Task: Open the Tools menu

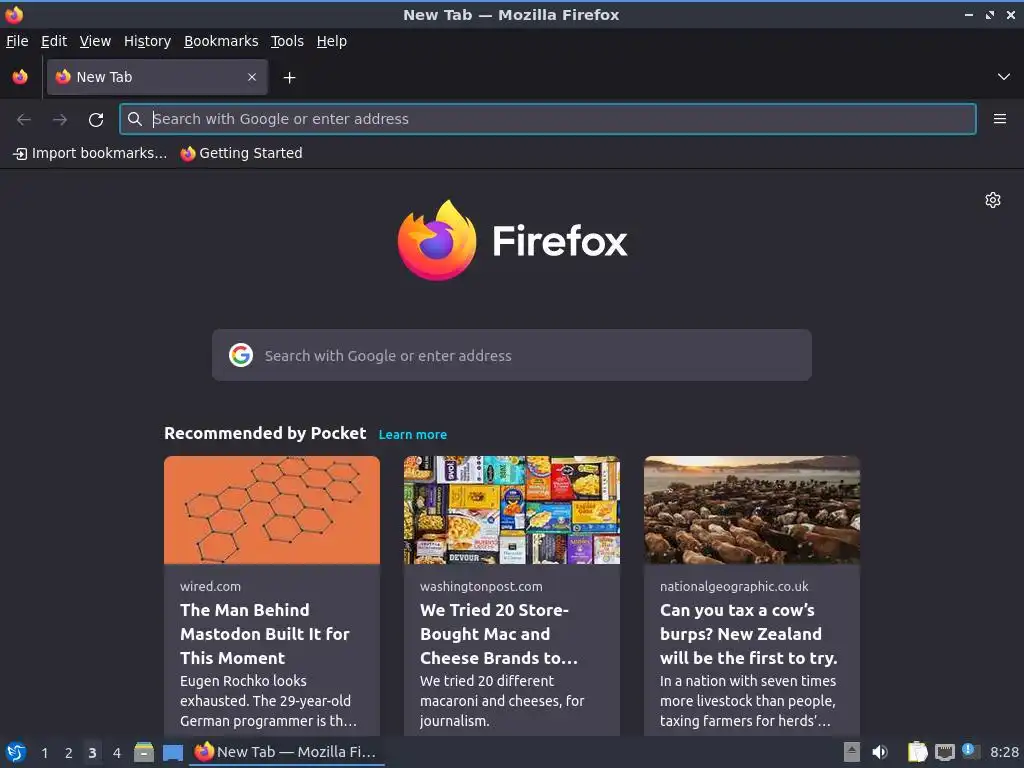Action: coord(287,41)
